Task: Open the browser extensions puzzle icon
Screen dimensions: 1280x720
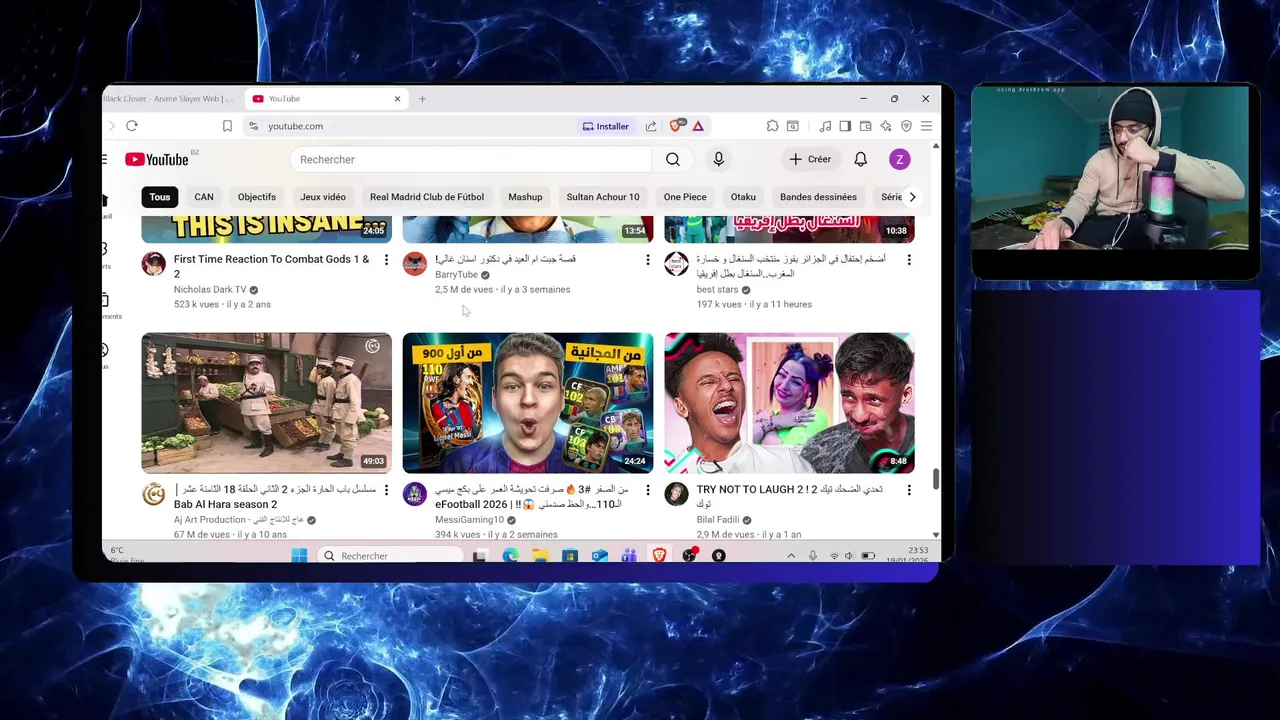Action: click(772, 126)
